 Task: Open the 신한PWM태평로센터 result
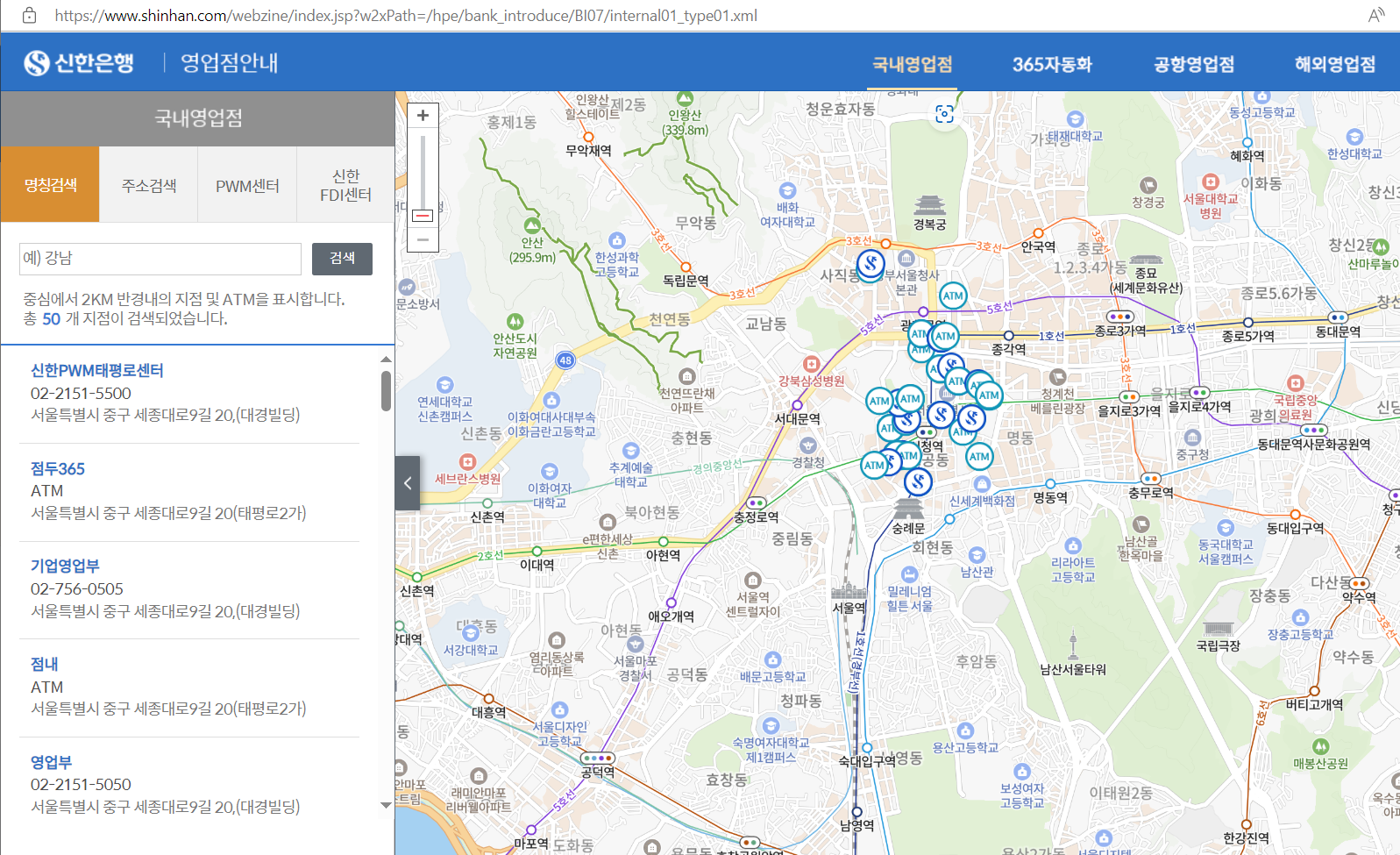coord(97,370)
